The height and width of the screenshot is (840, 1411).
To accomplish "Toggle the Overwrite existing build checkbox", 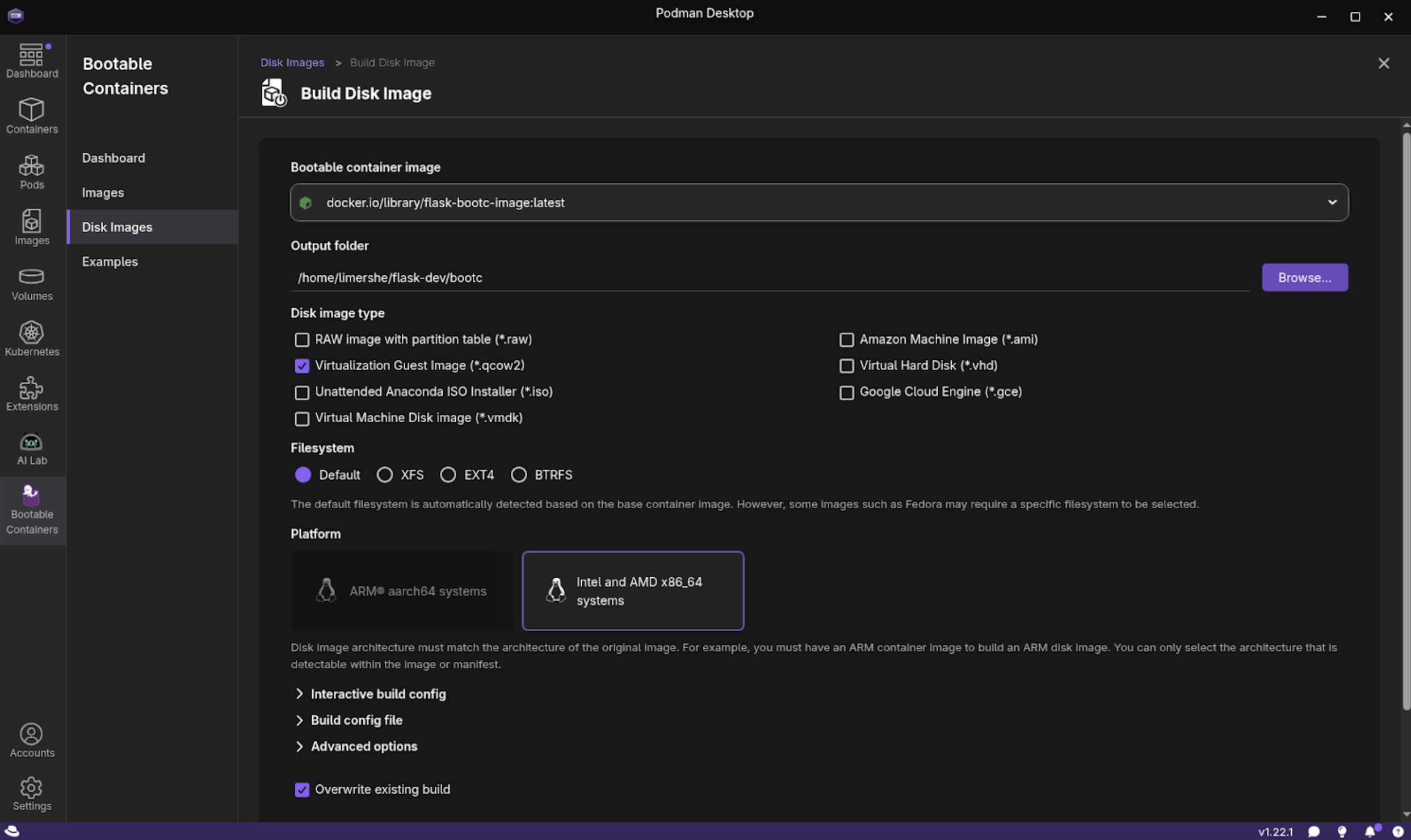I will click(x=302, y=789).
